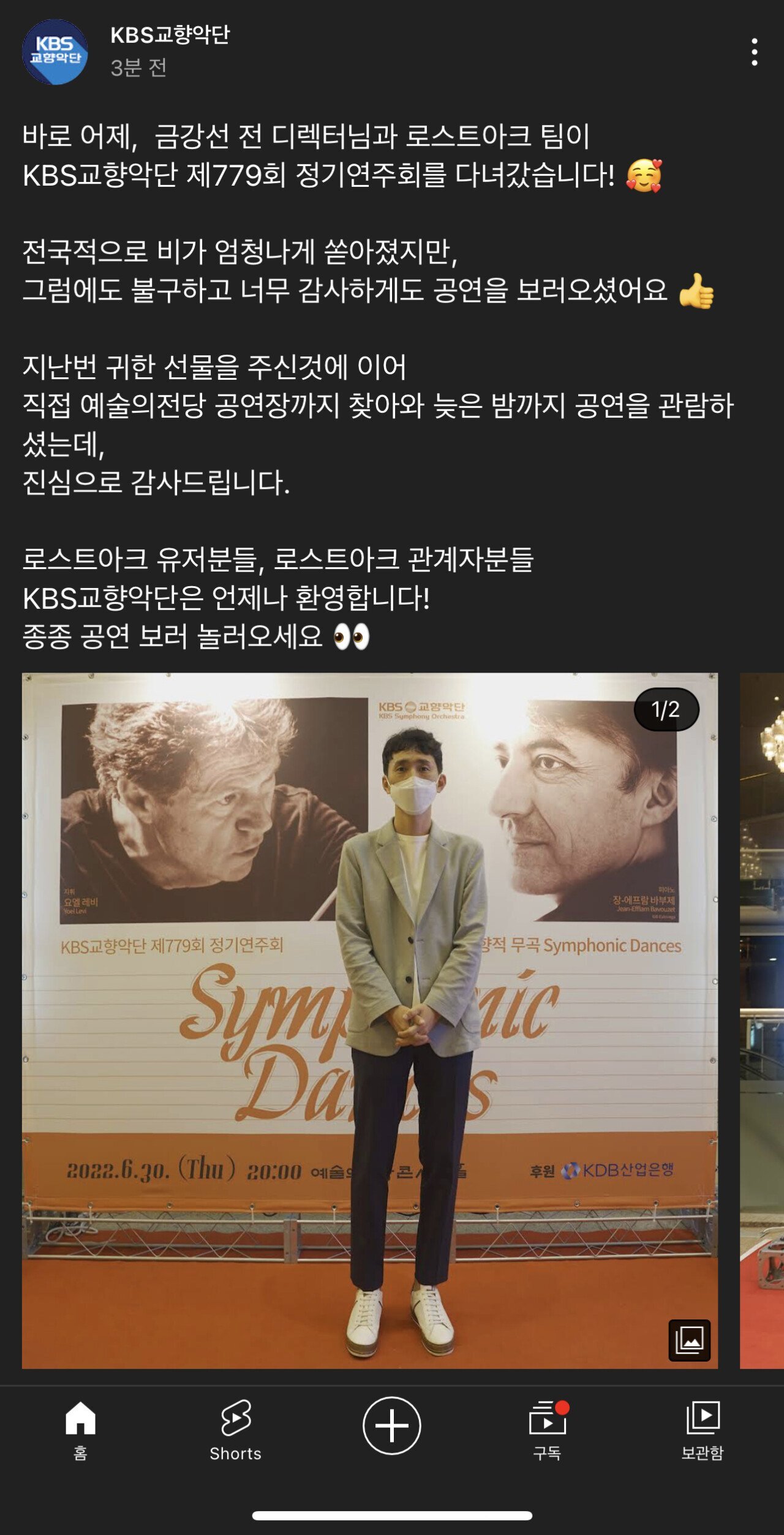784x1535 pixels.
Task: Tap the library play-stack icon
Action: click(703, 1417)
